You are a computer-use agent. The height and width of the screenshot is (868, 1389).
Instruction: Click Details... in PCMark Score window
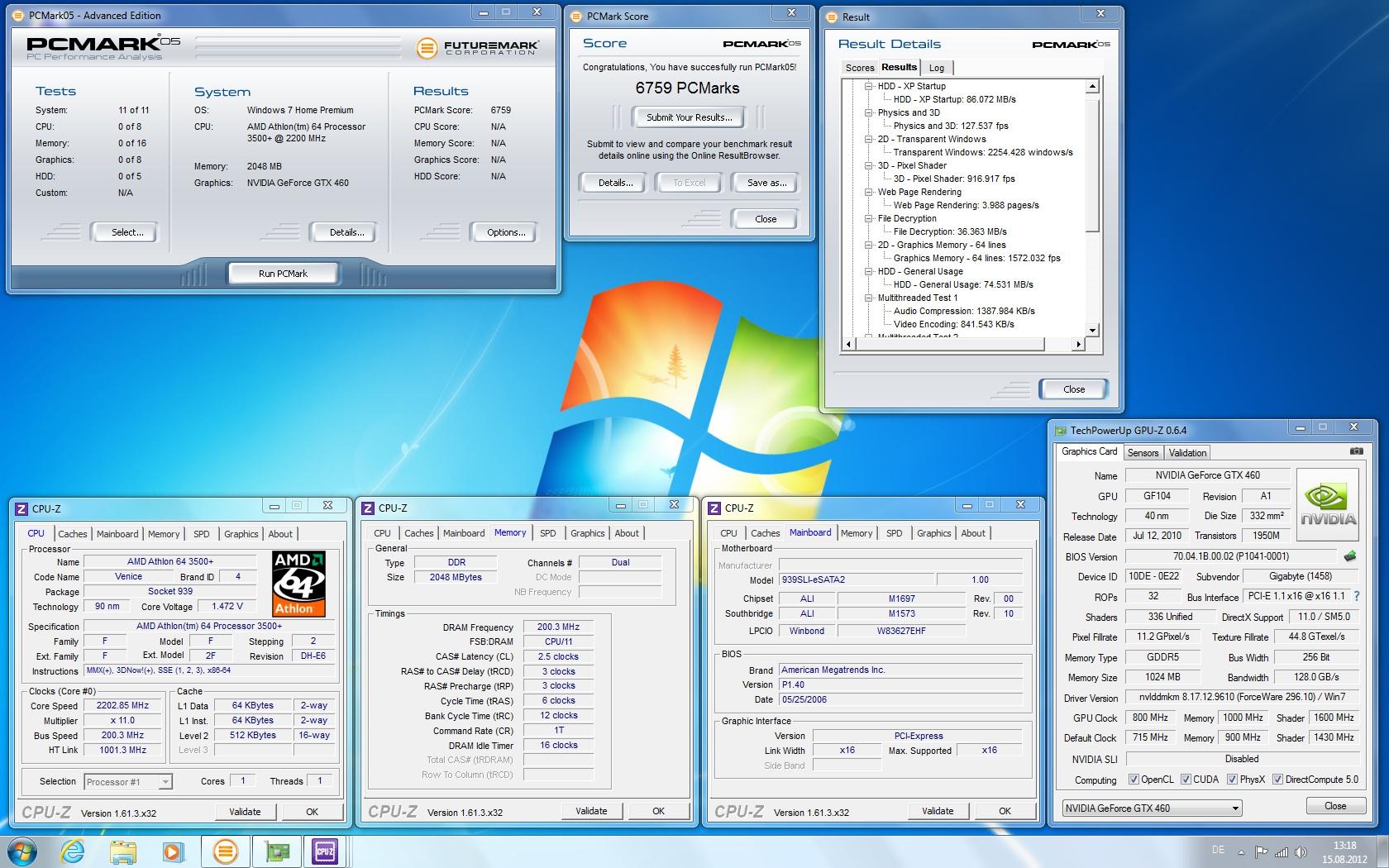pyautogui.click(x=615, y=183)
